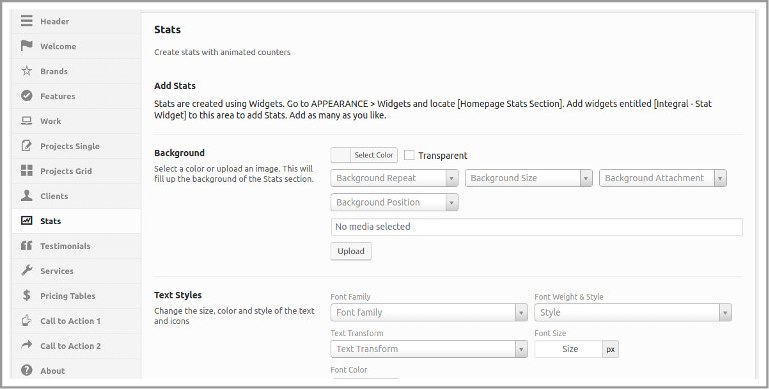Image resolution: width=769 pixels, height=389 pixels.
Task: Open the Background Position dropdown
Action: [394, 202]
